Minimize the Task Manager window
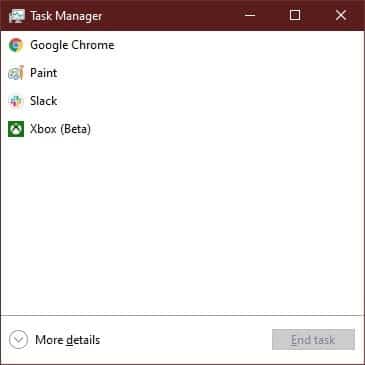The image size is (365, 365). pyautogui.click(x=250, y=15)
